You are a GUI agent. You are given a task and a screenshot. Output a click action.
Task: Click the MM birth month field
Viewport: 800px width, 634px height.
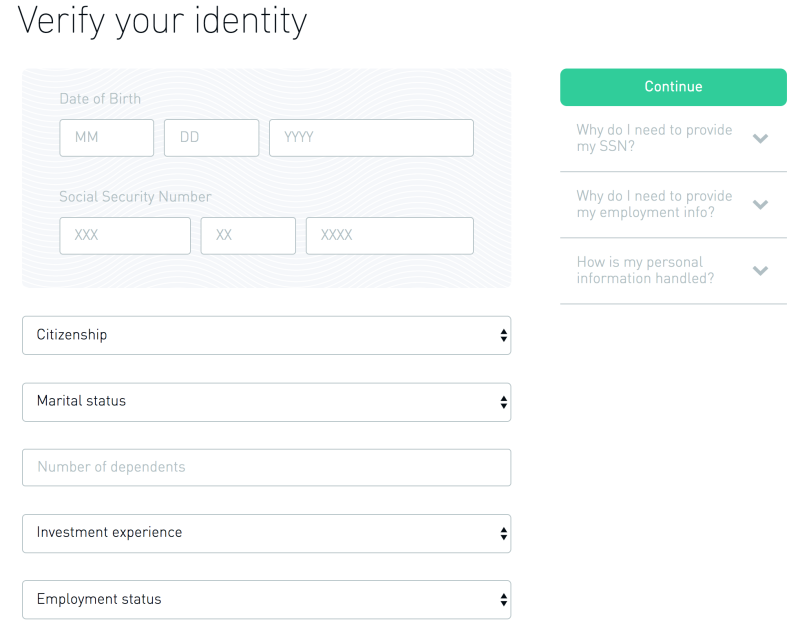pos(107,138)
